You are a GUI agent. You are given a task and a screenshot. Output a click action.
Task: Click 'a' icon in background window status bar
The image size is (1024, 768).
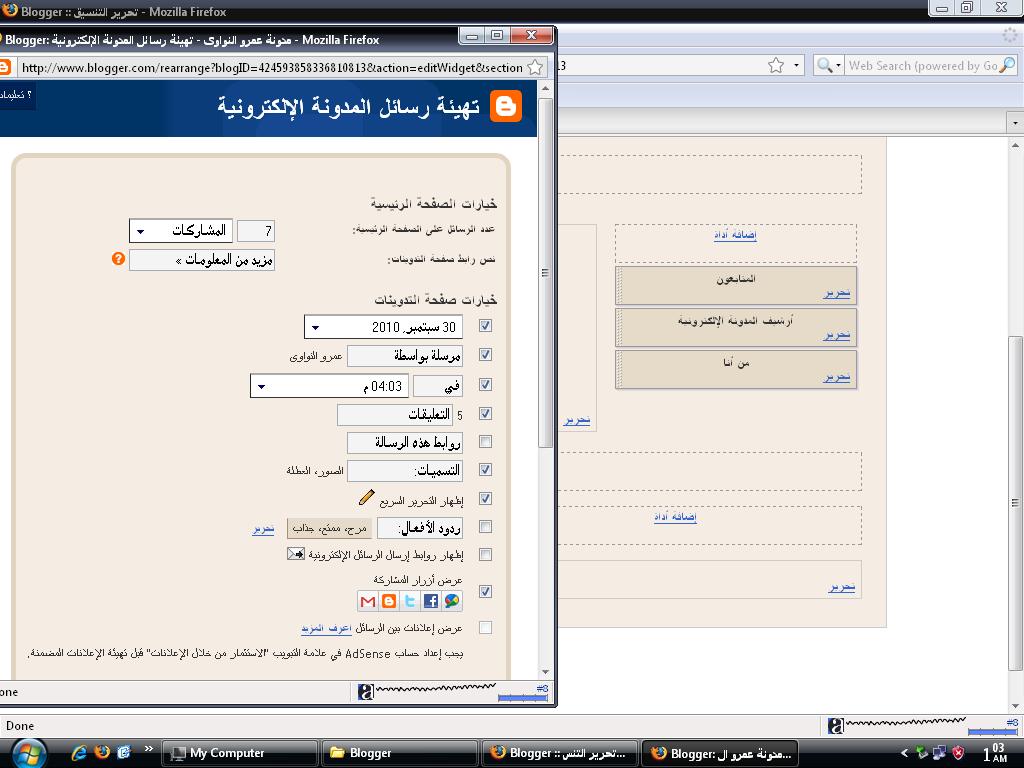(x=836, y=726)
